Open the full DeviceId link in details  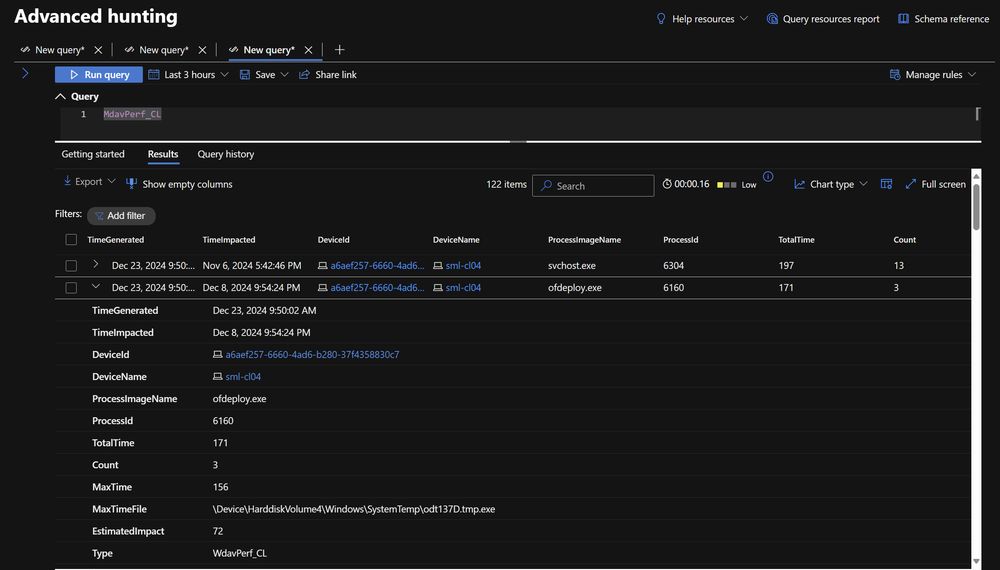pos(312,354)
